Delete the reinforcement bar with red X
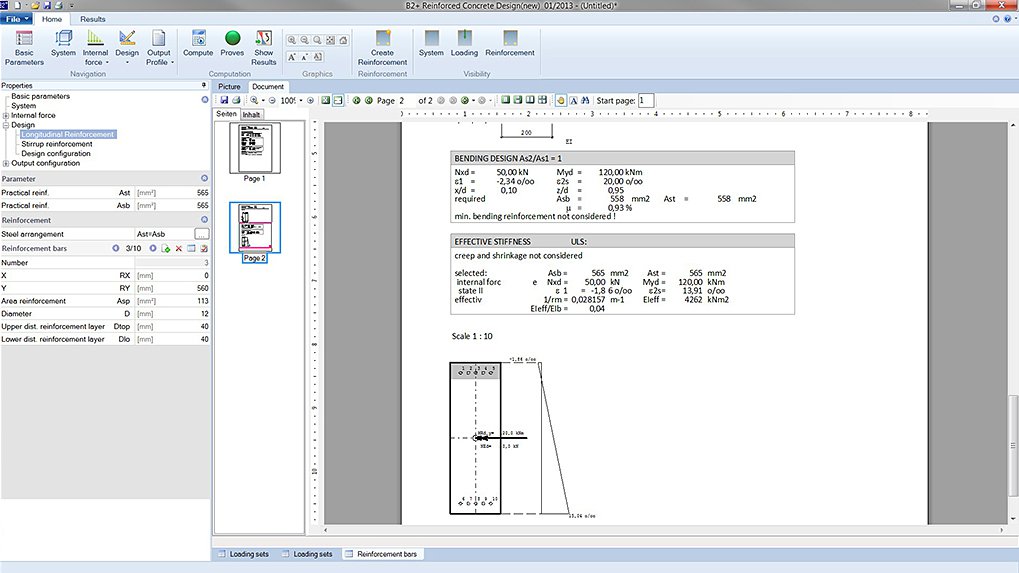 coord(179,248)
